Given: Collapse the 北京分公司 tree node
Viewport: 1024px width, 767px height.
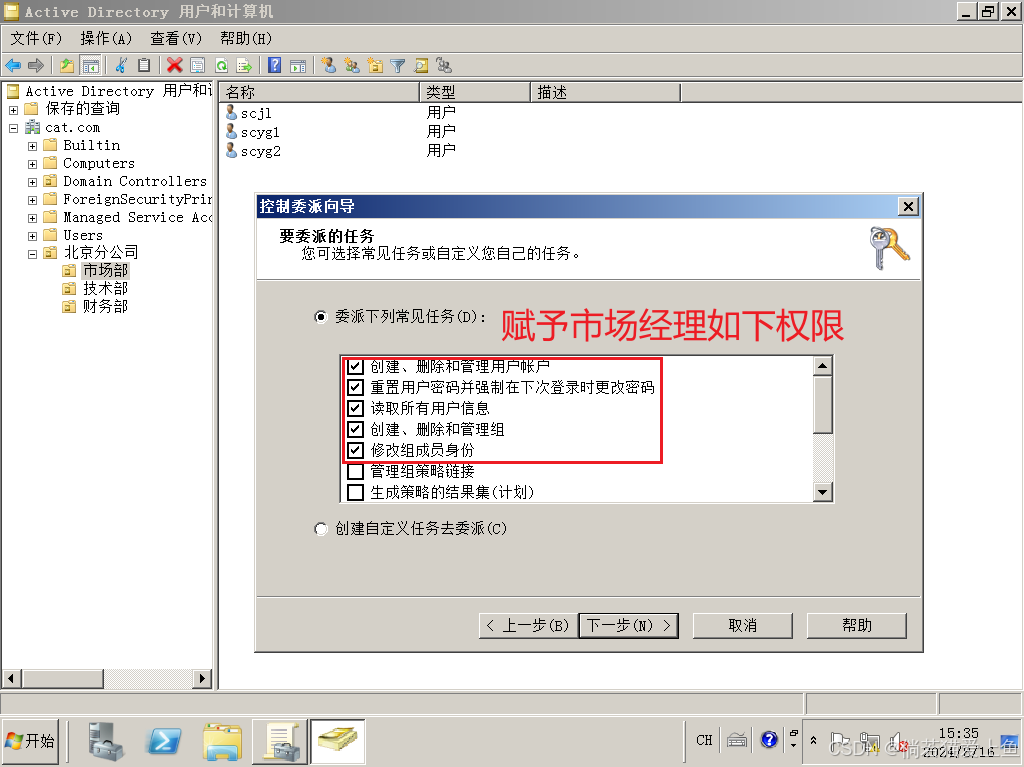Looking at the screenshot, I should tap(32, 254).
